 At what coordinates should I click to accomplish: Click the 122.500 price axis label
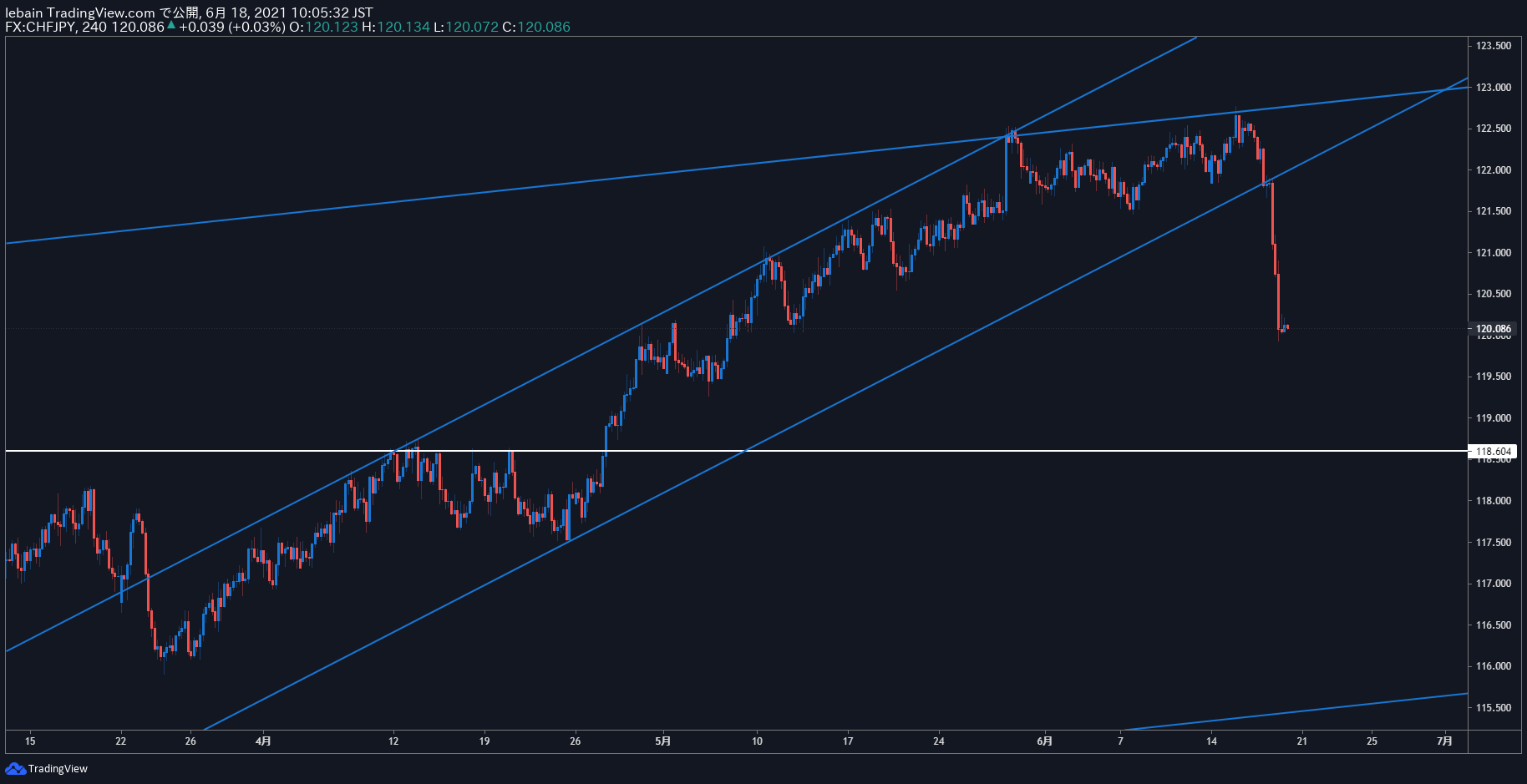point(1494,129)
